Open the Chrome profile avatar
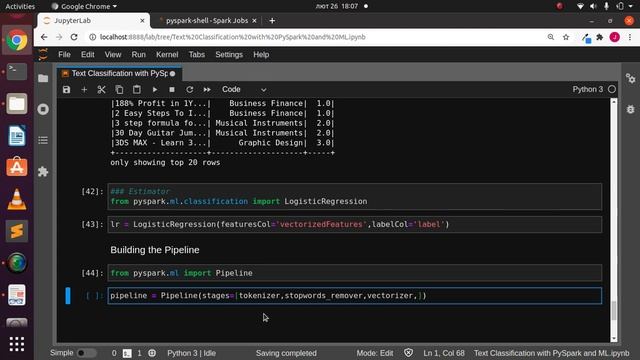 coord(615,37)
